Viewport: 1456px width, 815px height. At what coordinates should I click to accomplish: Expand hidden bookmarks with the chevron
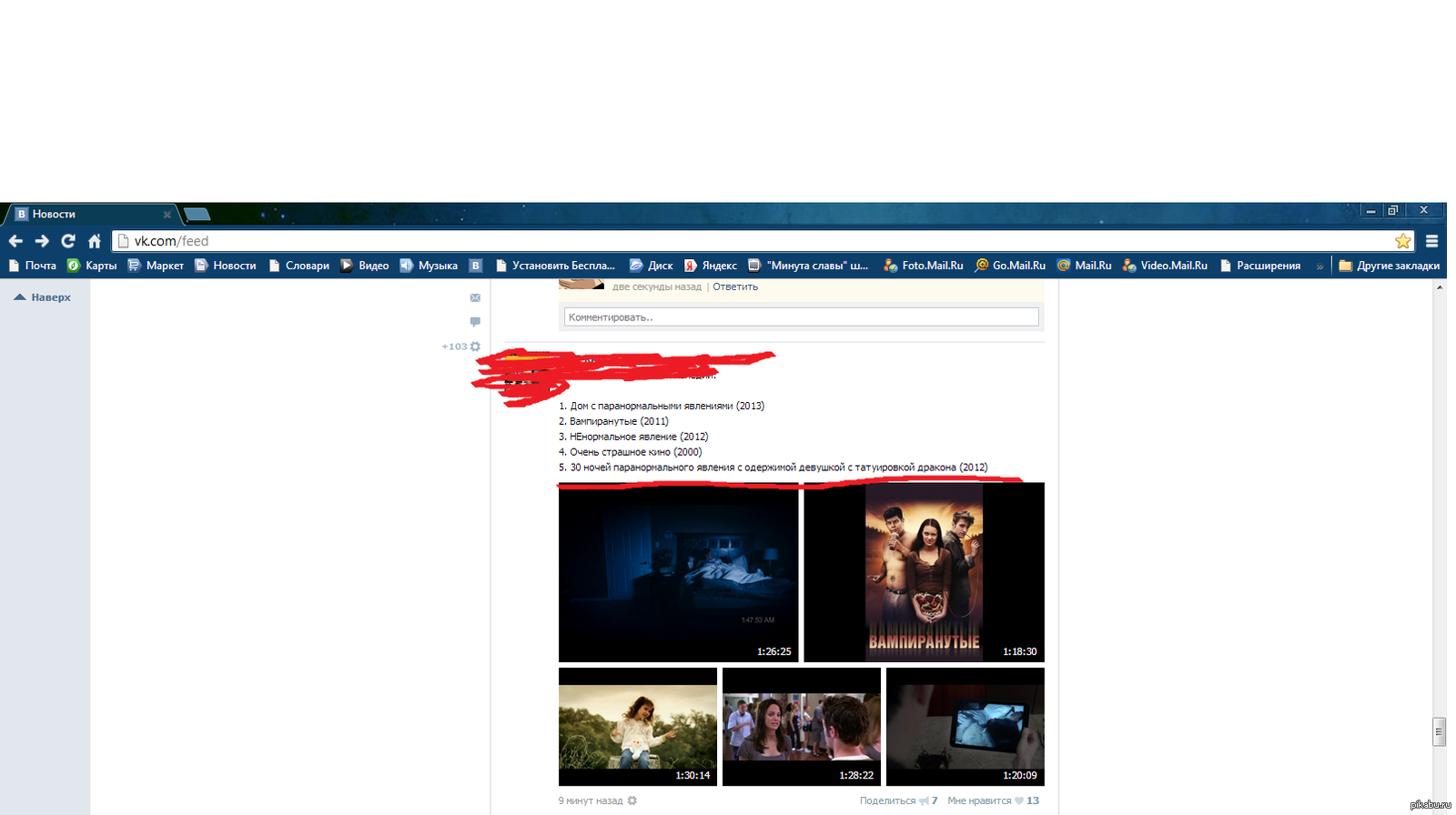point(1319,267)
